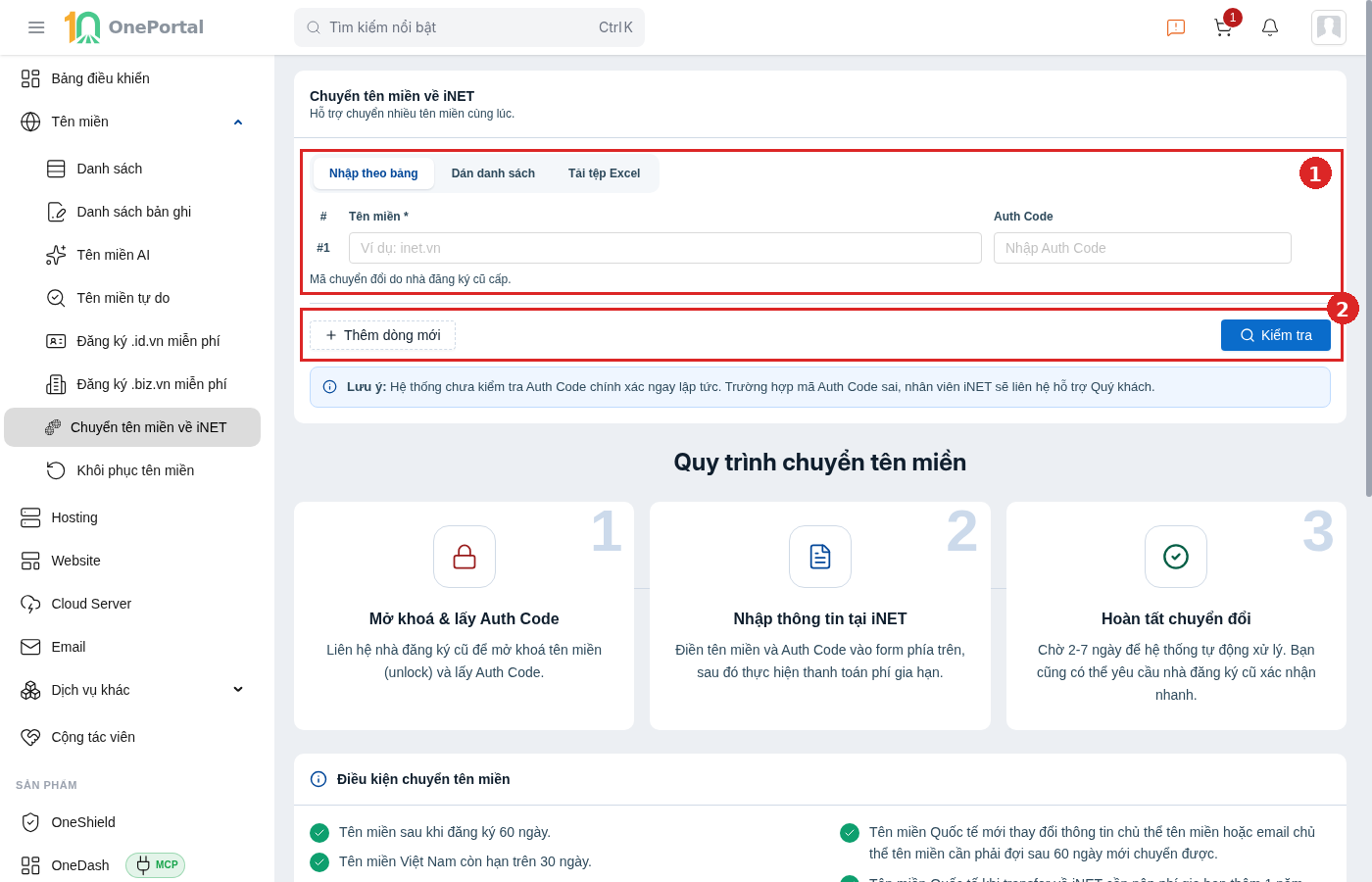Collapse the Tên miền menu chevron
Image resolution: width=1372 pixels, height=882 pixels.
click(x=238, y=122)
